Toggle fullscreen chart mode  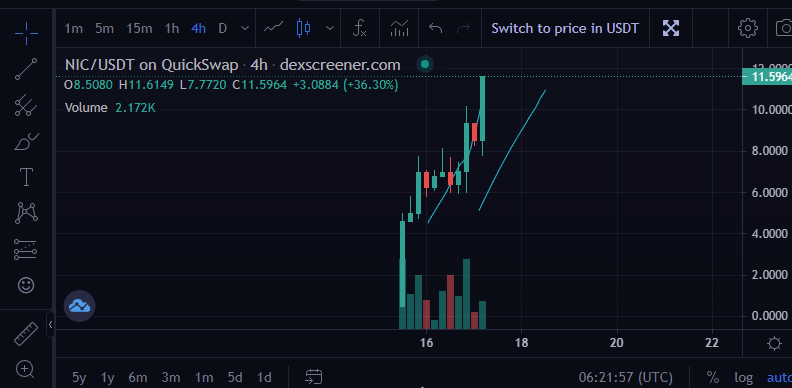(x=671, y=28)
